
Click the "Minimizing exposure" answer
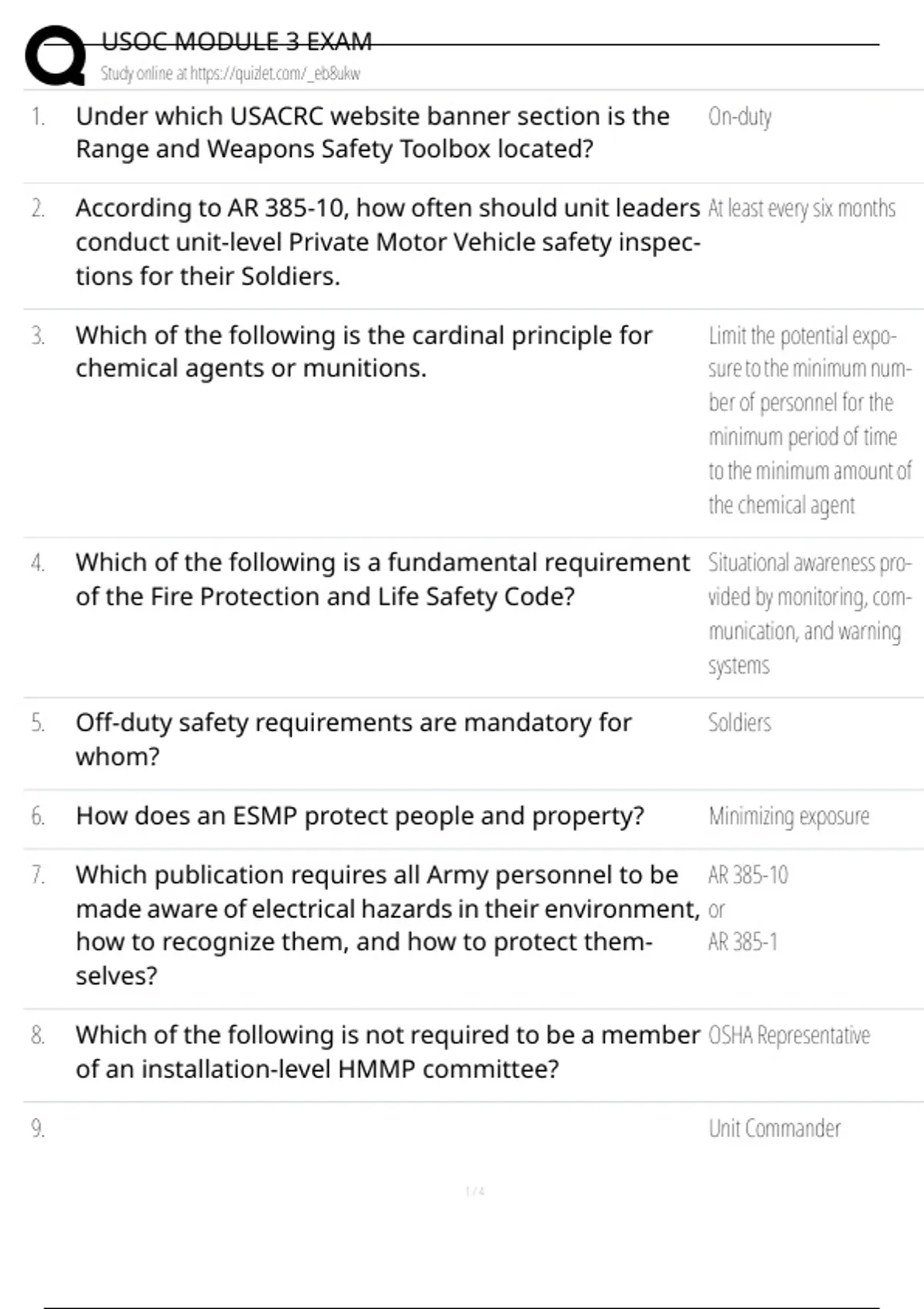click(x=788, y=816)
